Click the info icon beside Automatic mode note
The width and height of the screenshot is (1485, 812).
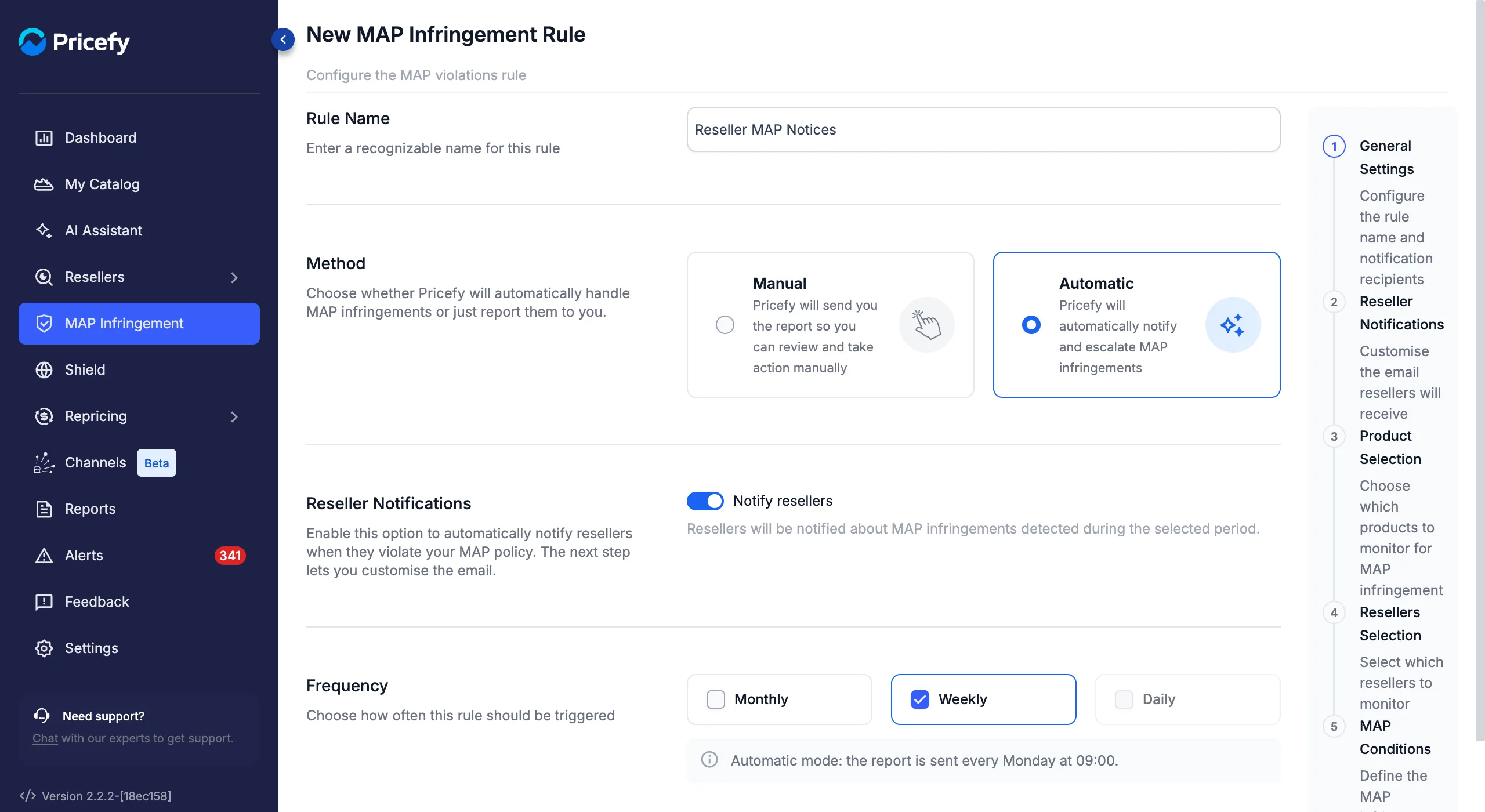click(709, 760)
